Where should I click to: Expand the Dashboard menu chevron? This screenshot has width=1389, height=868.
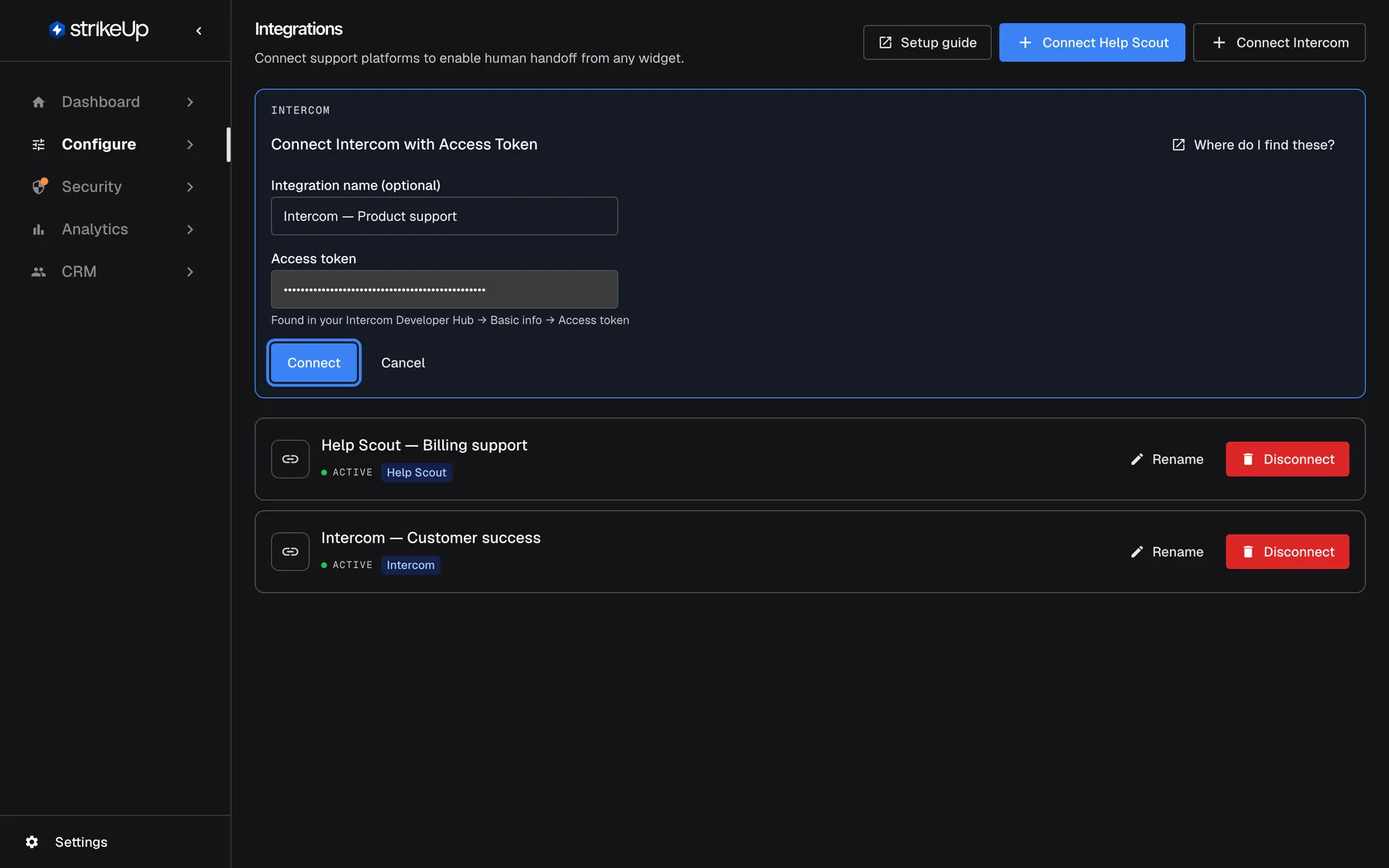coord(190,102)
